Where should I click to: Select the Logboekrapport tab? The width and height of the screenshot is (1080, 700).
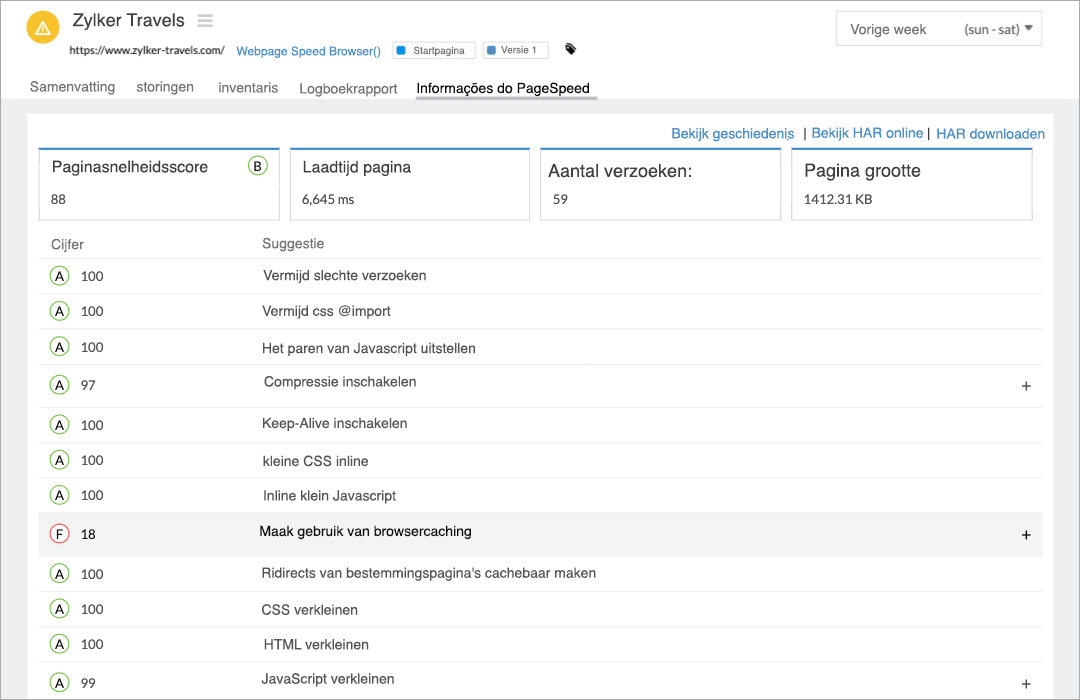[x=347, y=88]
